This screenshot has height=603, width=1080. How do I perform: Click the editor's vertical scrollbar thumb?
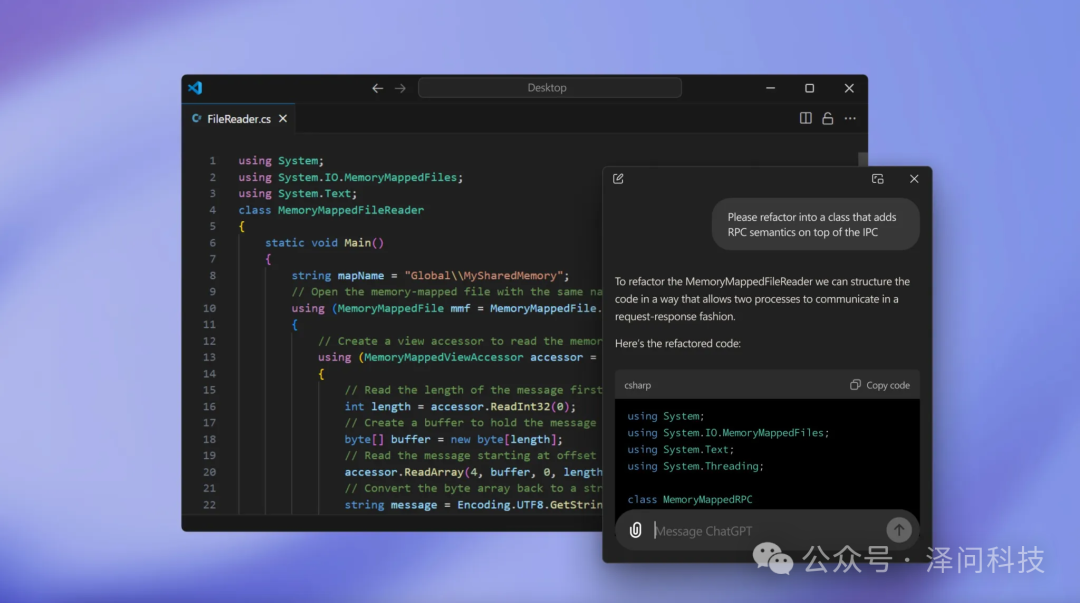click(863, 160)
